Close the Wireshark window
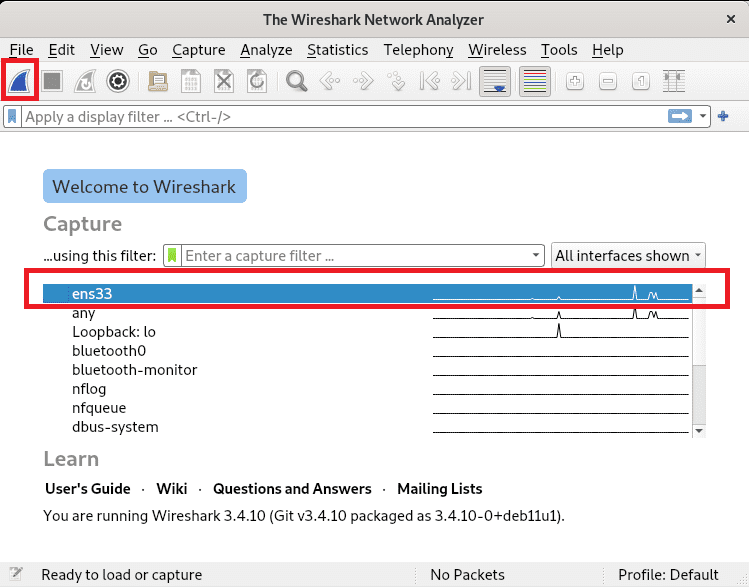Image resolution: width=749 pixels, height=588 pixels. click(730, 19)
